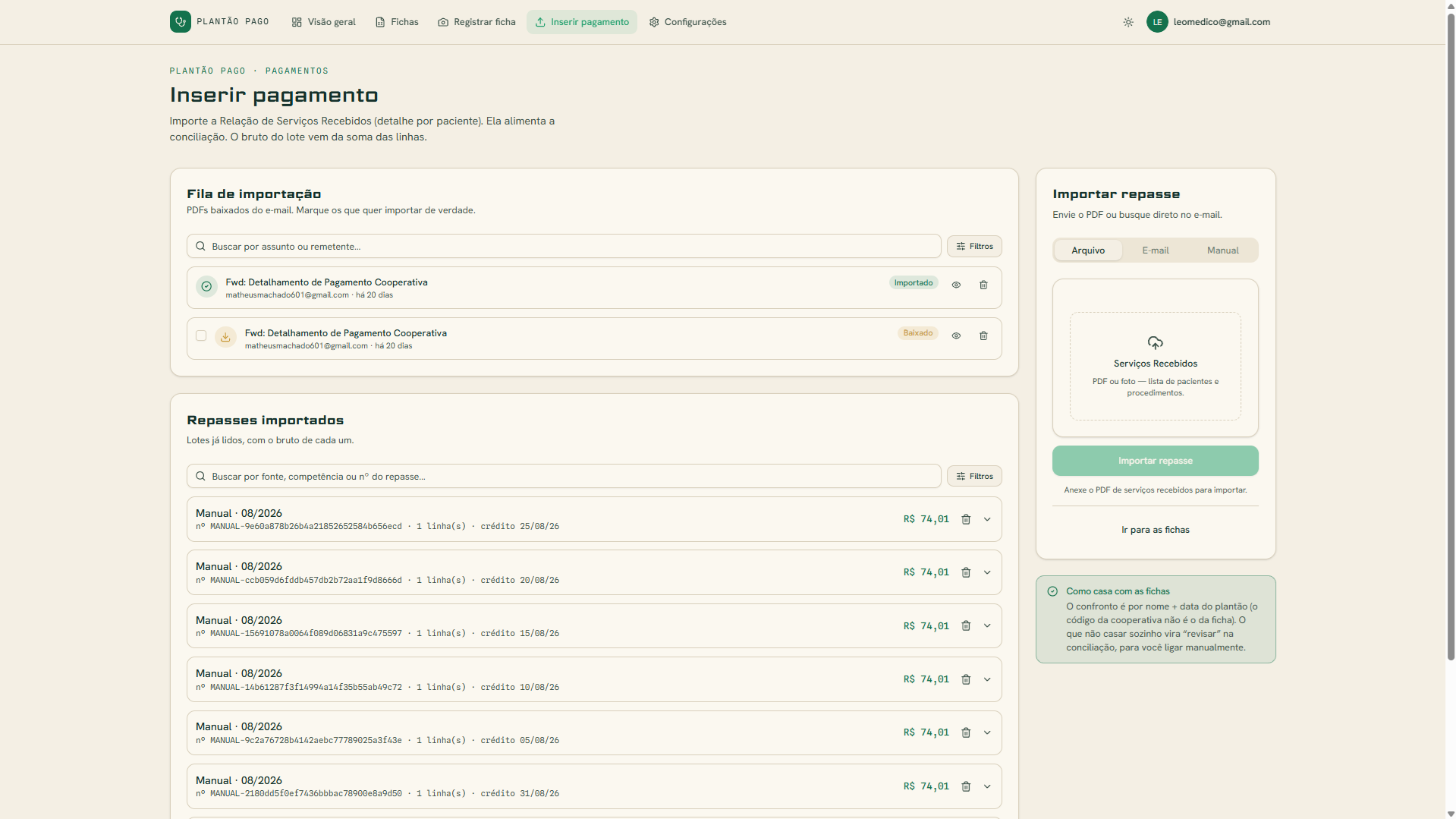Delete the Importado email from queue
Viewport: 1456px width, 819px height.
point(983,285)
